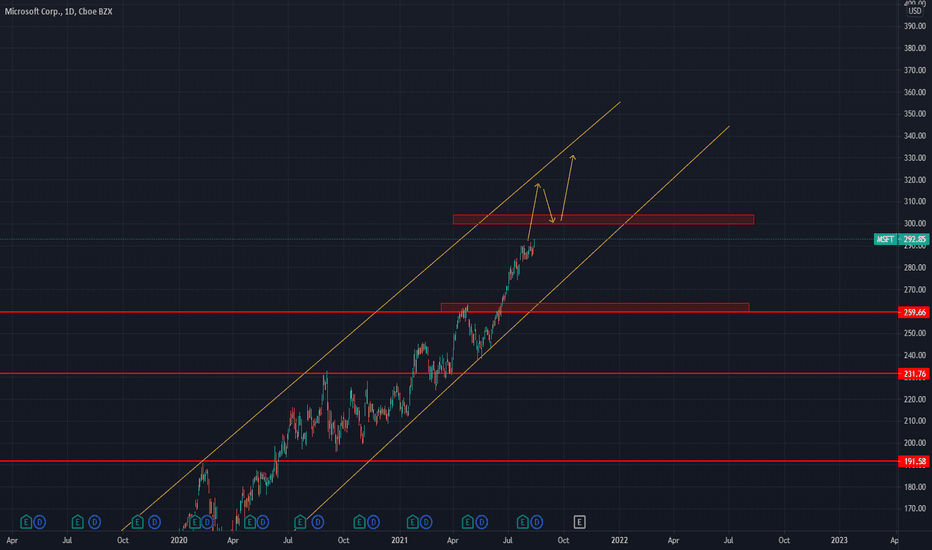
Task: Click the 360.00 price axis label
Action: pyautogui.click(x=915, y=92)
